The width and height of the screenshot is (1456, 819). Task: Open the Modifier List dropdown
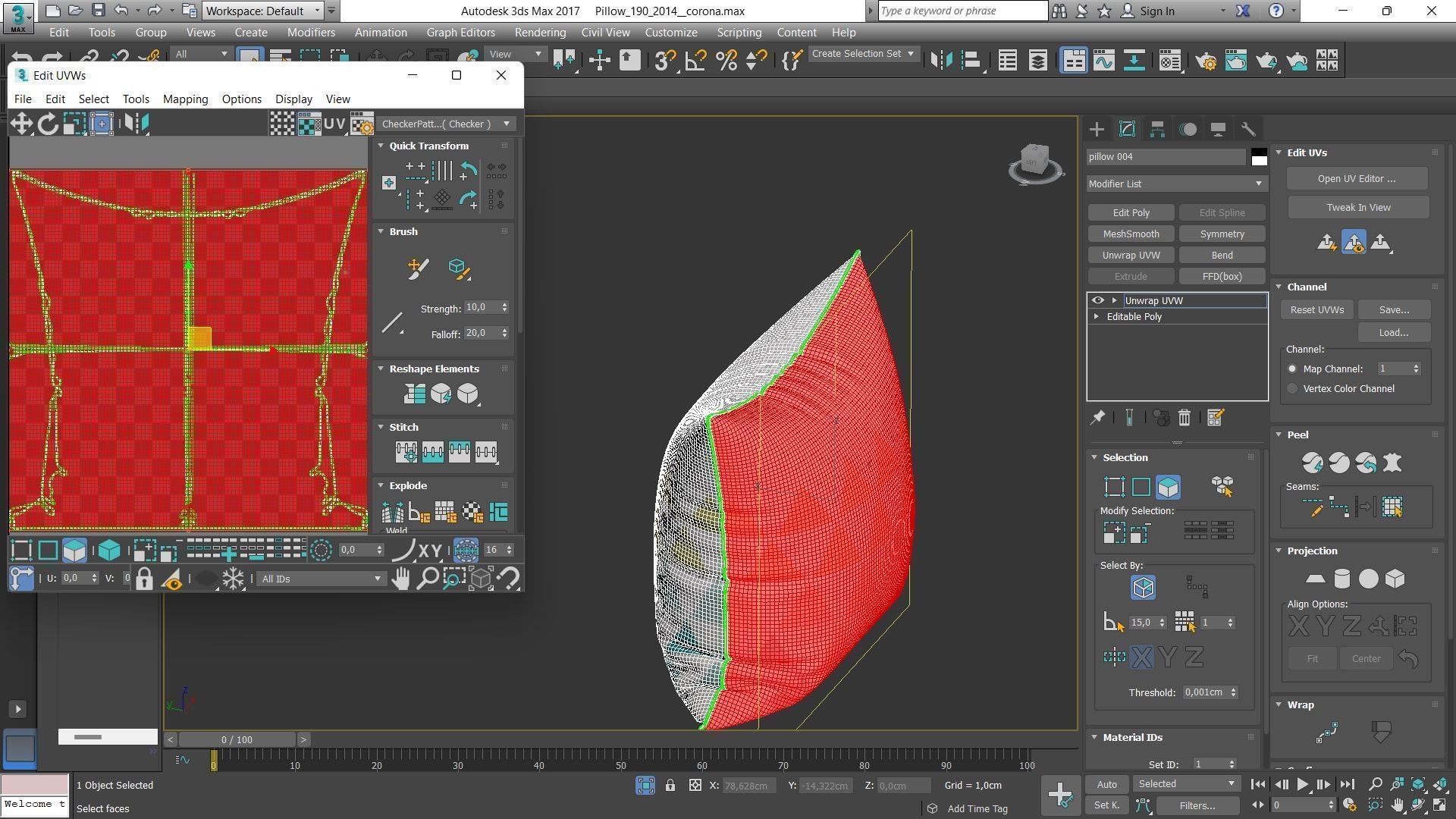click(x=1176, y=184)
